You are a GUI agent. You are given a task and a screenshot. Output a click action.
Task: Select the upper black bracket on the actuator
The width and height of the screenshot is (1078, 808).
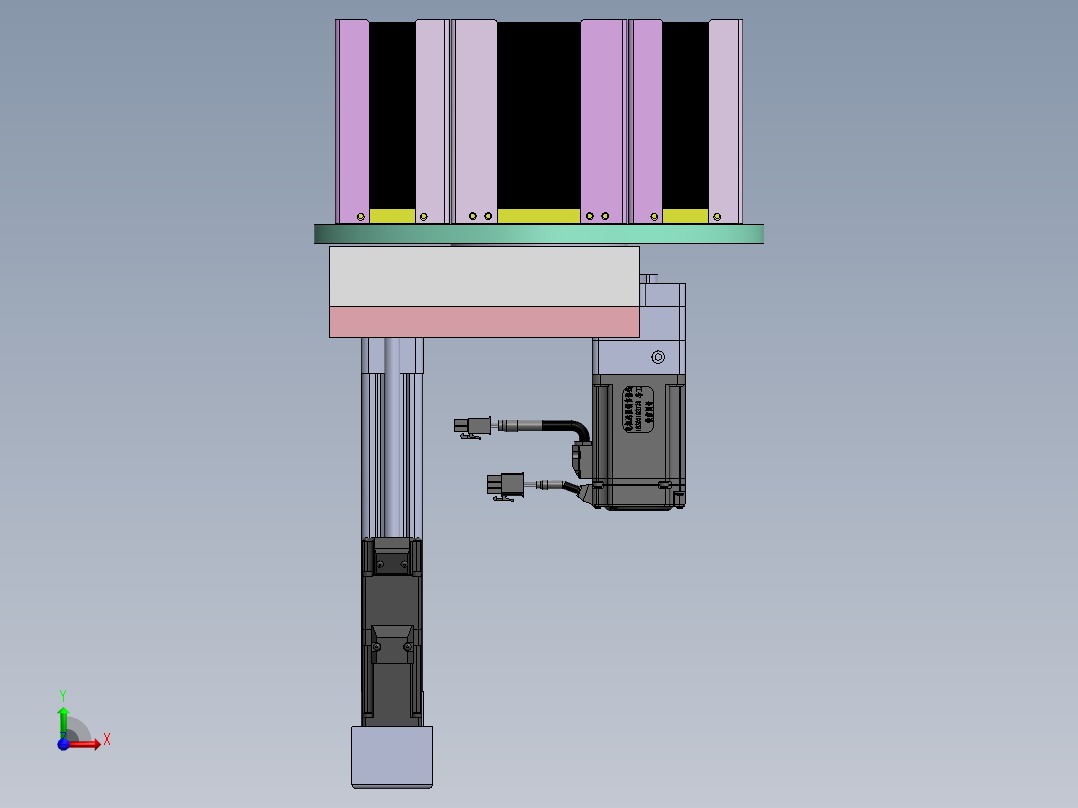pyautogui.click(x=392, y=556)
